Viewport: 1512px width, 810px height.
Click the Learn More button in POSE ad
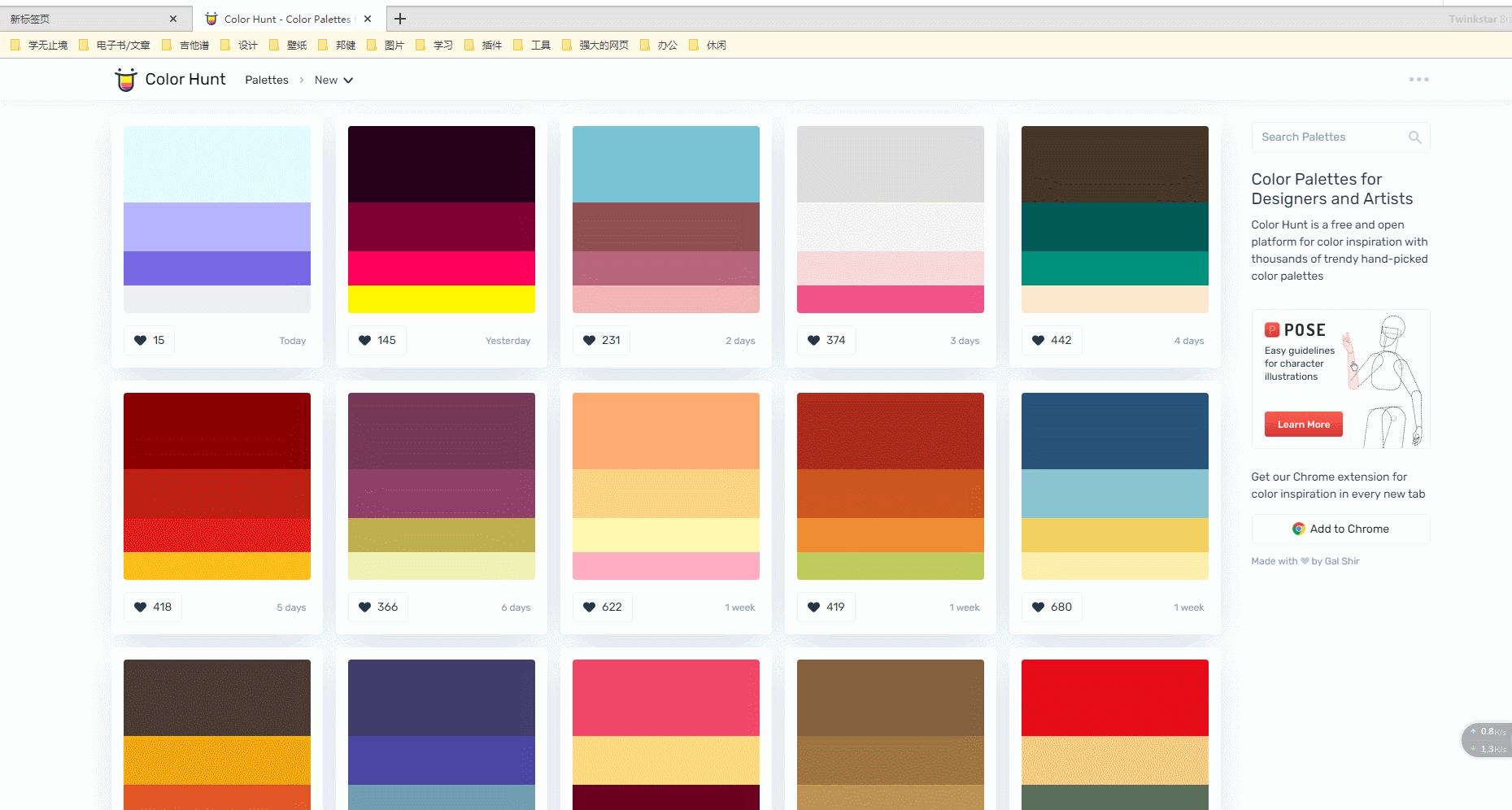click(x=1303, y=424)
